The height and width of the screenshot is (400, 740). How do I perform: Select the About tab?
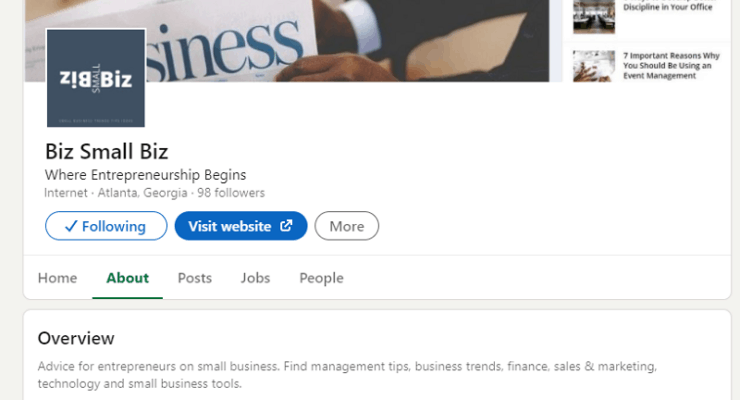pos(127,278)
